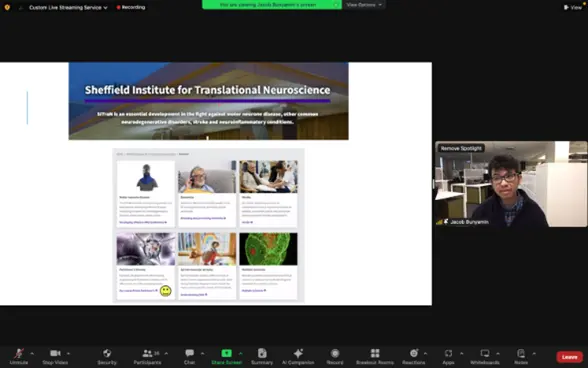Open Whiteboards
The height and width of the screenshot is (368, 588).
click(x=484, y=356)
